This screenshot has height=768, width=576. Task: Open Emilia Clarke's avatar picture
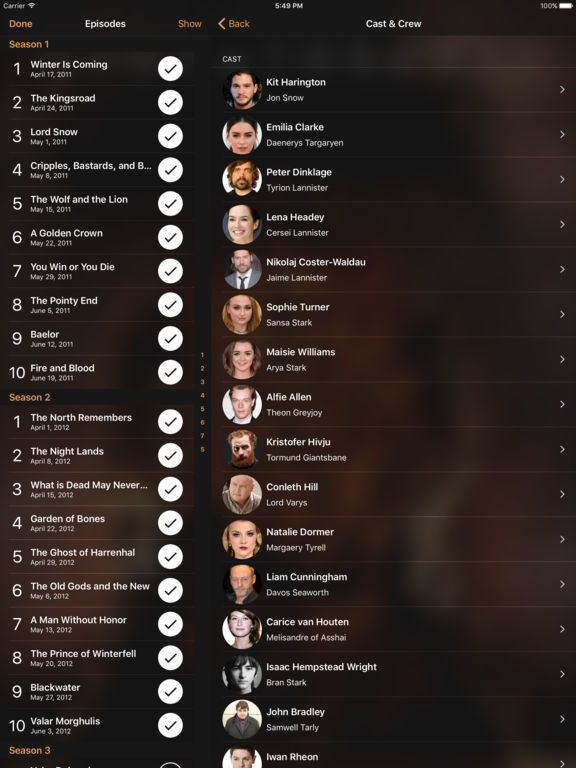tap(242, 135)
